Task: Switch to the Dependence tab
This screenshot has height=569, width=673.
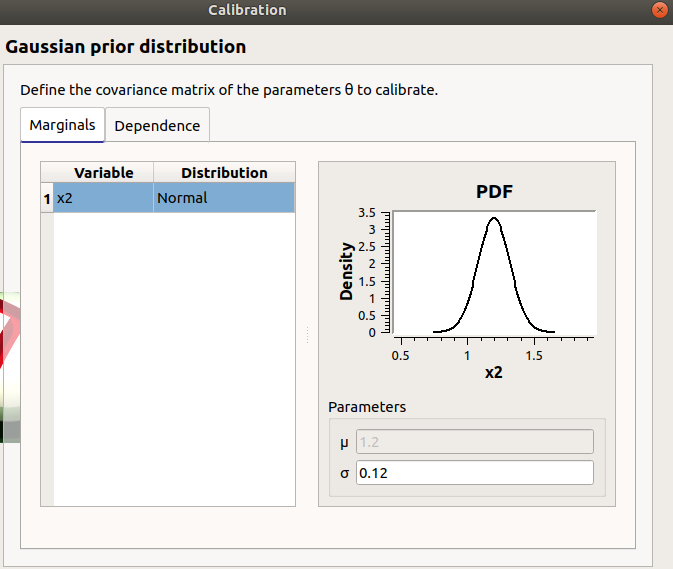Action: pos(157,126)
